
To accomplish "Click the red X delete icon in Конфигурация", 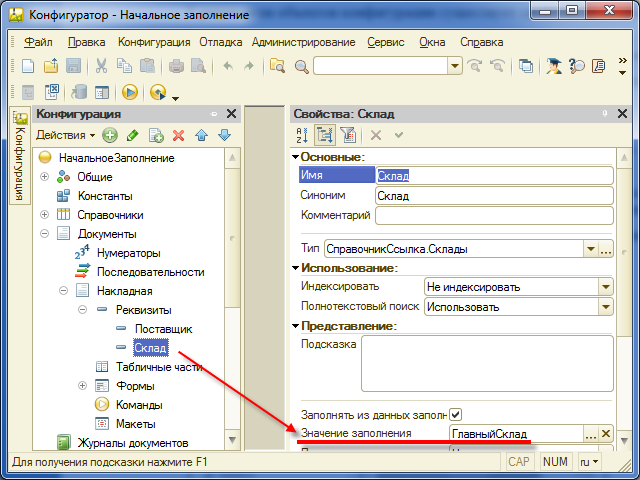I will click(179, 135).
